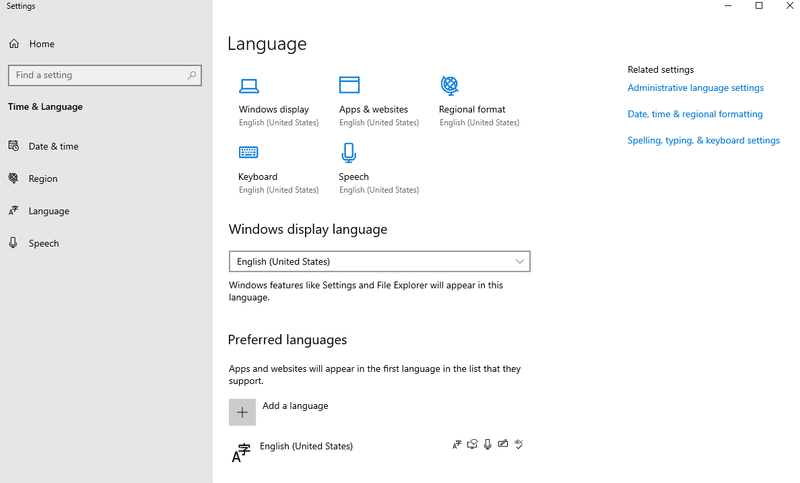
Task: Click the Date & time calendar icon
Action: (13, 146)
